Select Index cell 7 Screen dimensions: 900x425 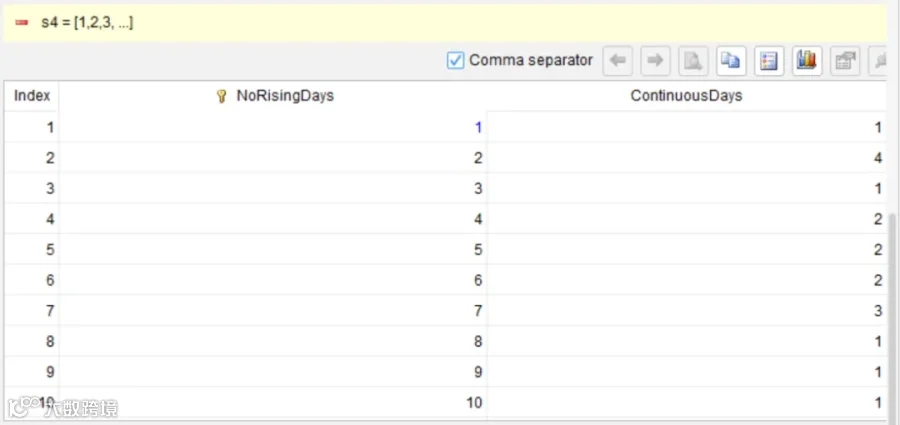click(x=32, y=310)
